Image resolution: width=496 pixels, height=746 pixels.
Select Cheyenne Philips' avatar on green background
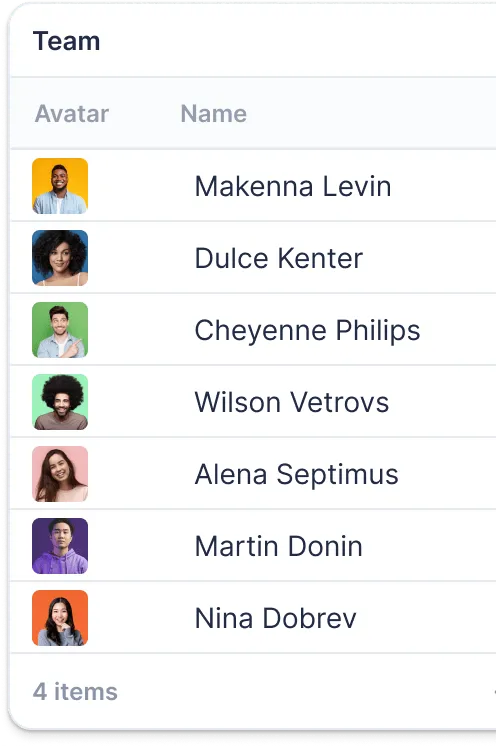point(60,330)
